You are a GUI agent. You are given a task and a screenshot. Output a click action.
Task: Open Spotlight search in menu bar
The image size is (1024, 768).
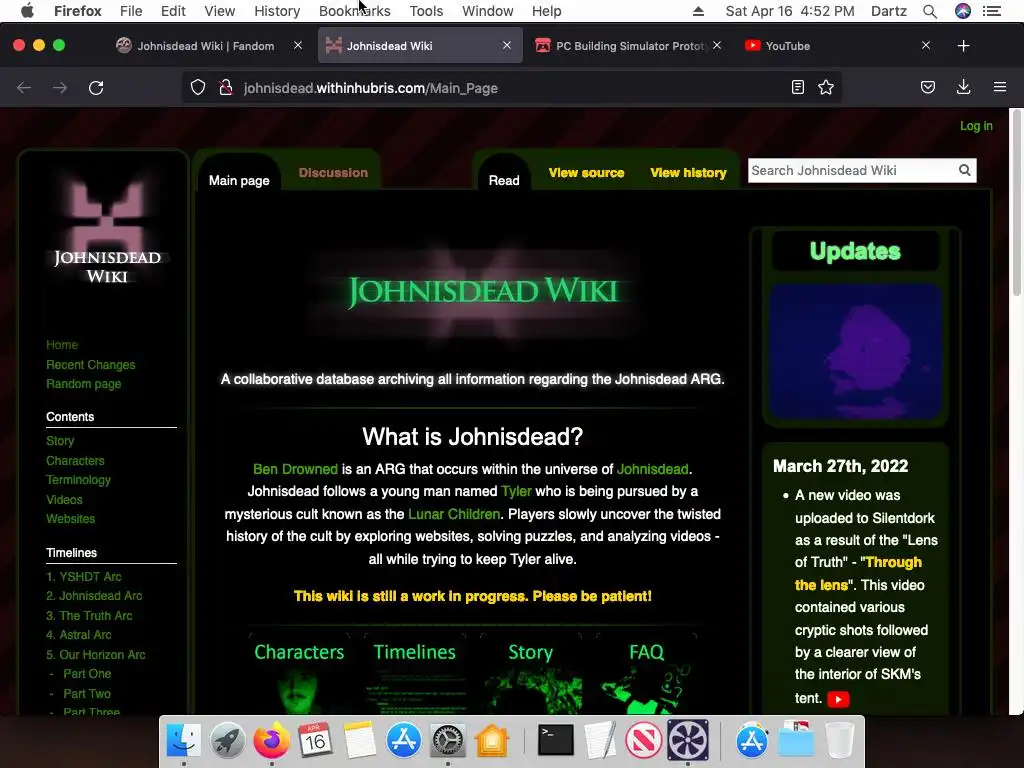[930, 11]
